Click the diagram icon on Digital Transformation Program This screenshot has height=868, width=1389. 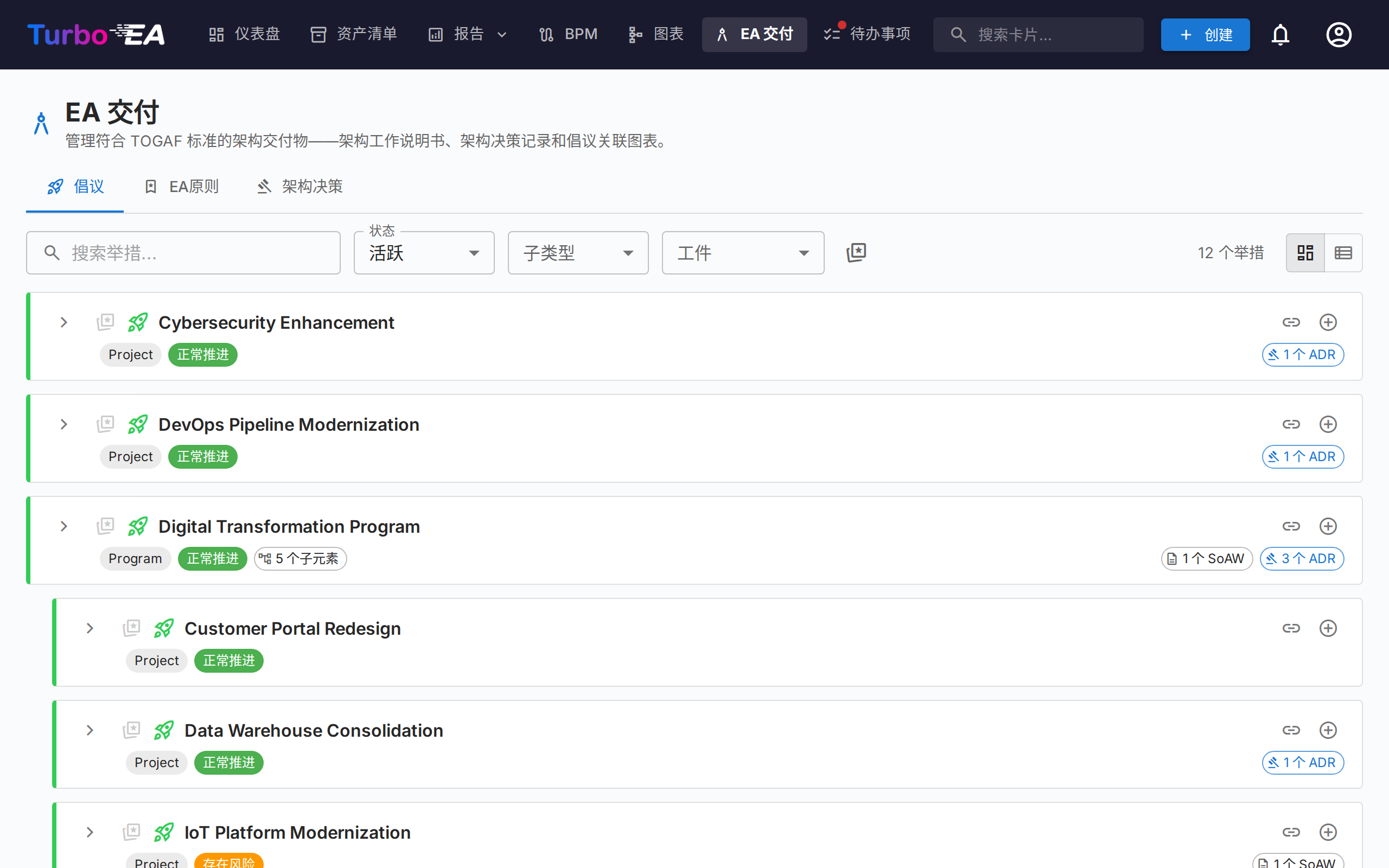point(106,525)
